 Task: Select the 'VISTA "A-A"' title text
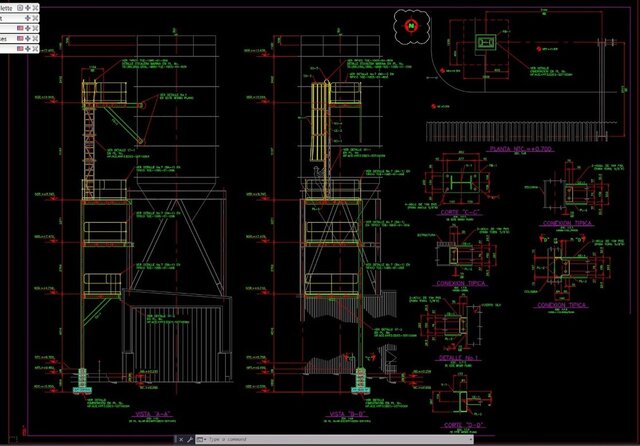pos(151,414)
